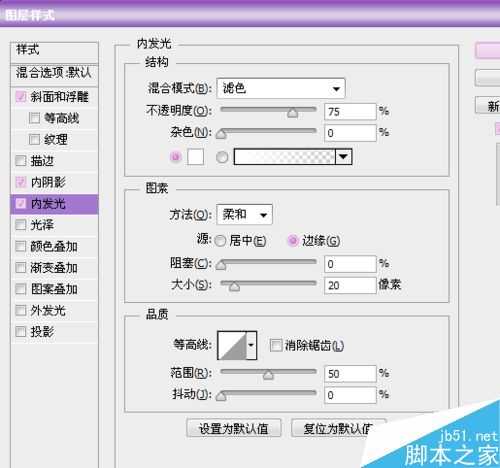The width and height of the screenshot is (500, 468).
Task: Click the 范围 value field showing 50
Action: [x=350, y=374]
